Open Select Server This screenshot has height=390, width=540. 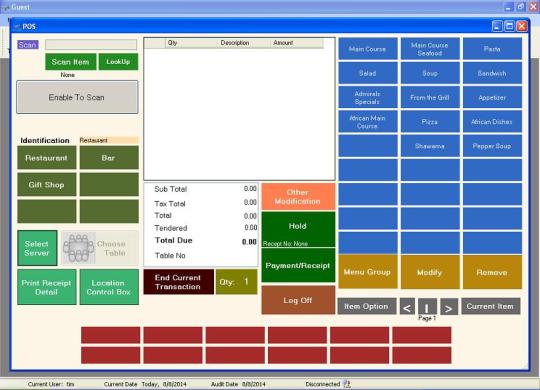click(x=37, y=248)
